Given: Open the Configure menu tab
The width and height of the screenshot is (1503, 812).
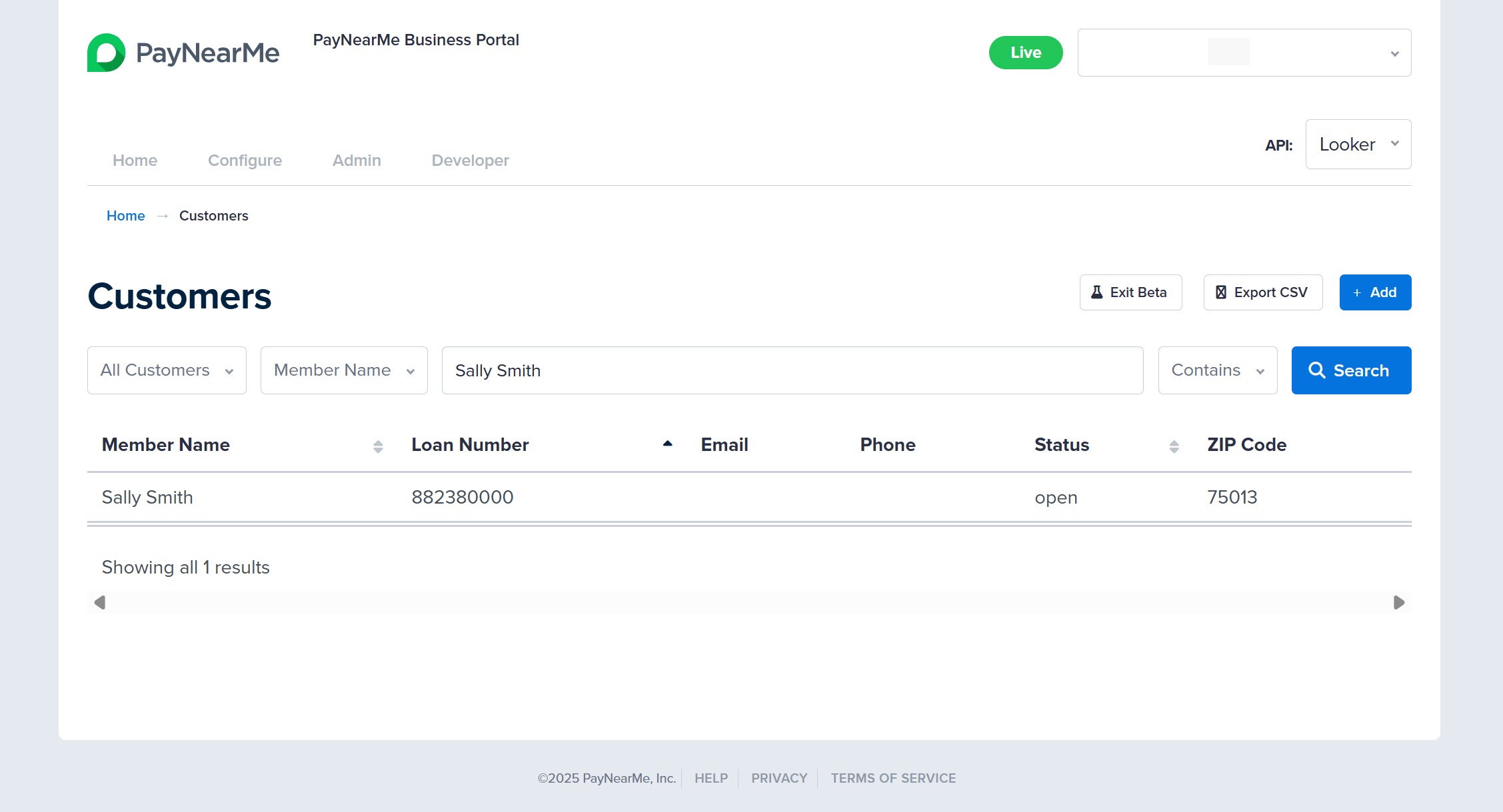Looking at the screenshot, I should click(x=245, y=161).
